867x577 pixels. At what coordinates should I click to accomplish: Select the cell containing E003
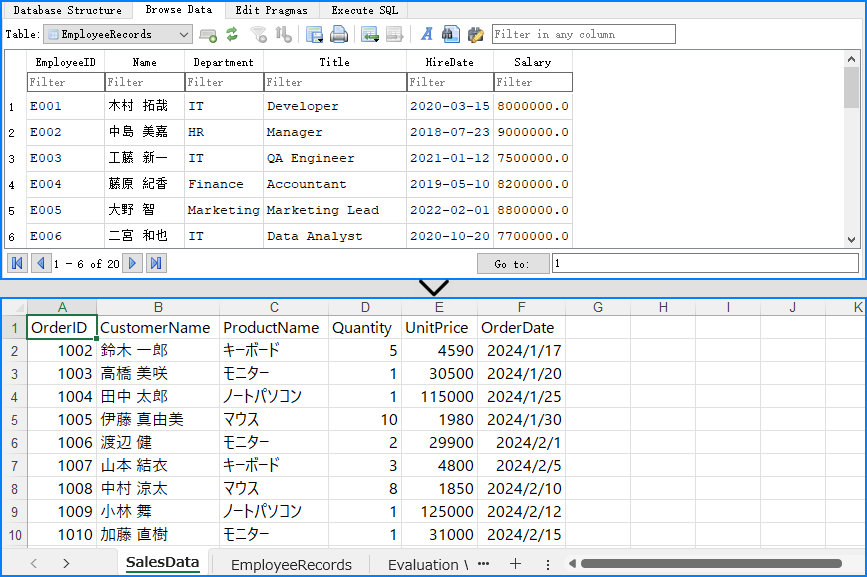point(65,158)
